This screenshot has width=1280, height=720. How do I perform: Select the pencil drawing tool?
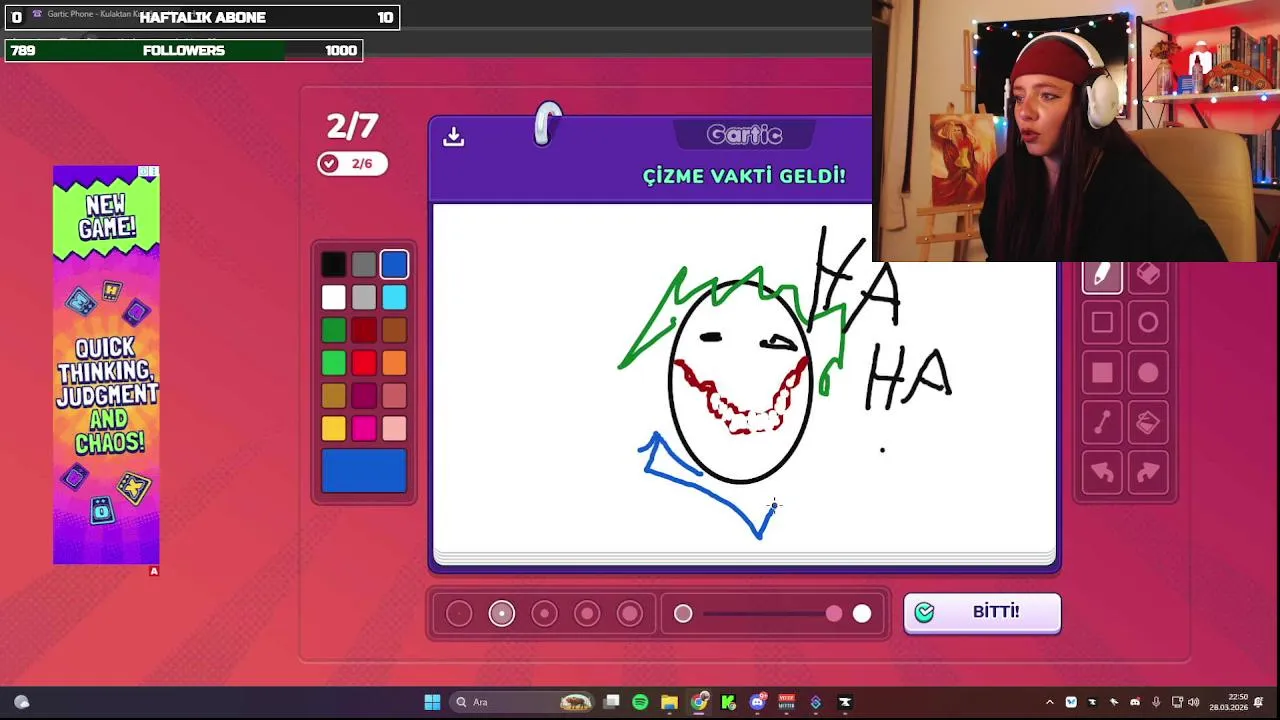coord(1102,275)
